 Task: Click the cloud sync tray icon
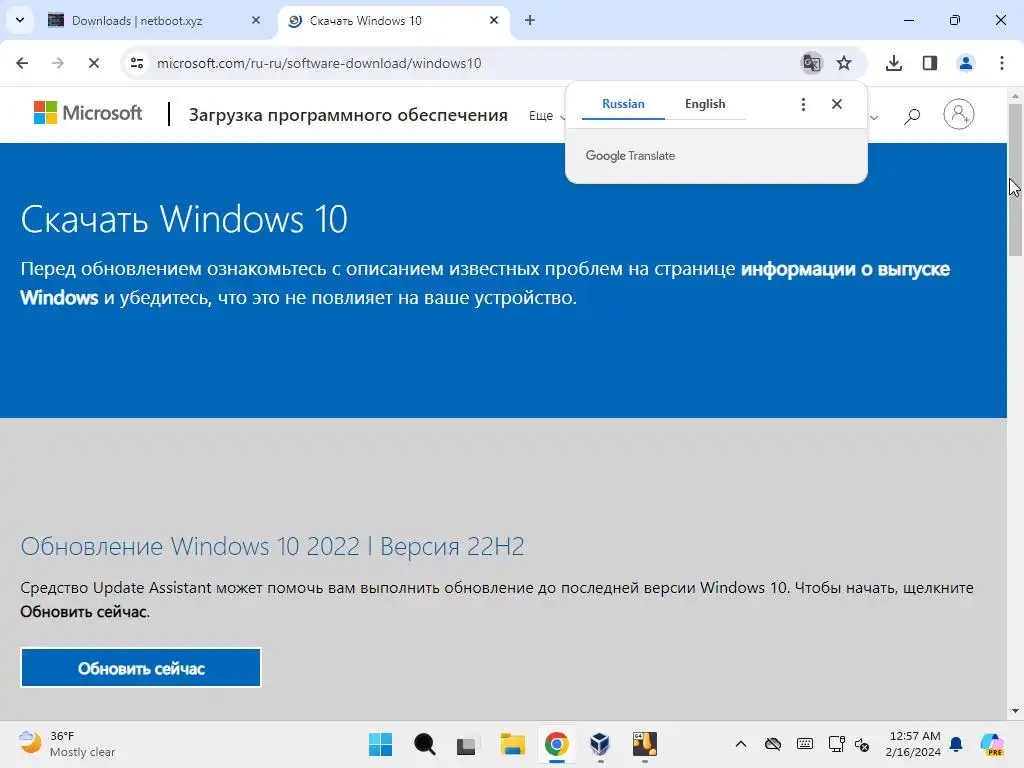[773, 744]
